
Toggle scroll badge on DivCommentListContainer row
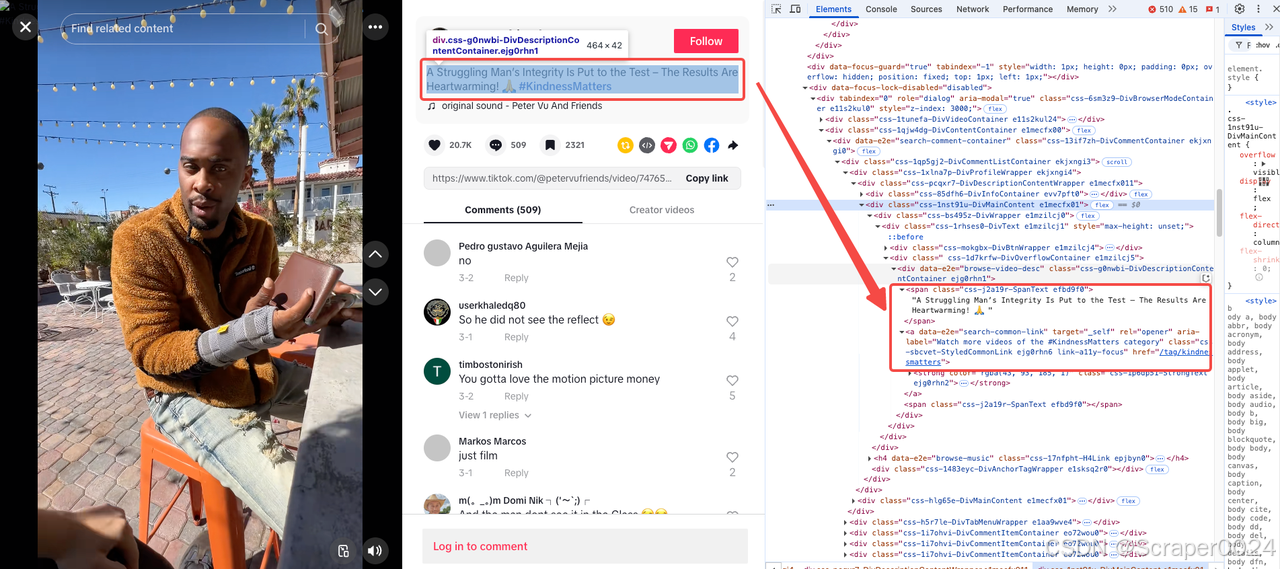[1117, 162]
